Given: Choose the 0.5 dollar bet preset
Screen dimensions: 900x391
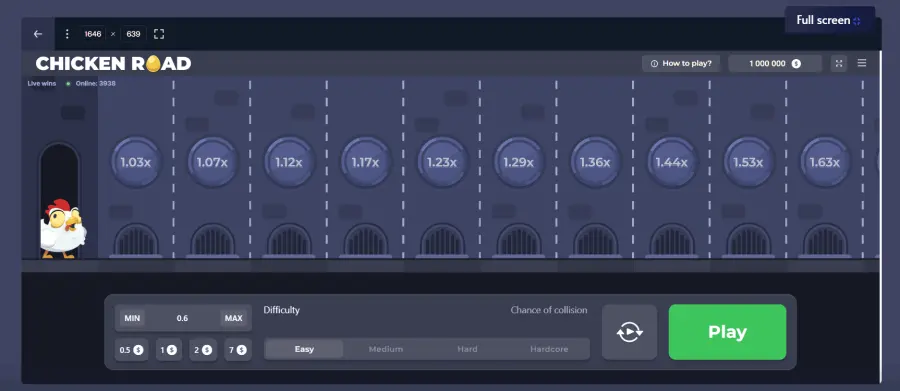Looking at the screenshot, I should [131, 350].
